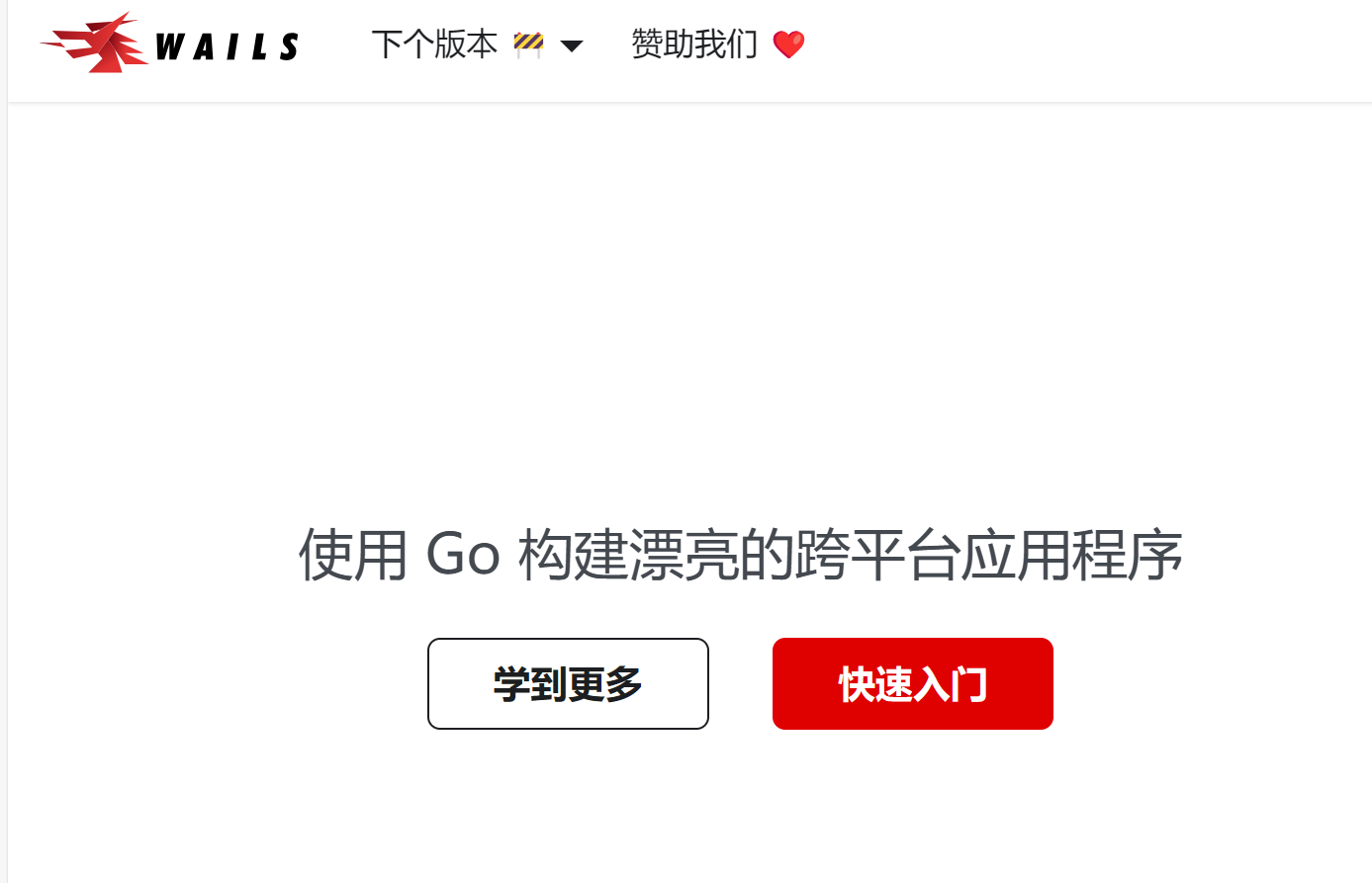Click the 学到更多 outlined button
Viewport: 1372px width, 883px height.
(x=568, y=683)
